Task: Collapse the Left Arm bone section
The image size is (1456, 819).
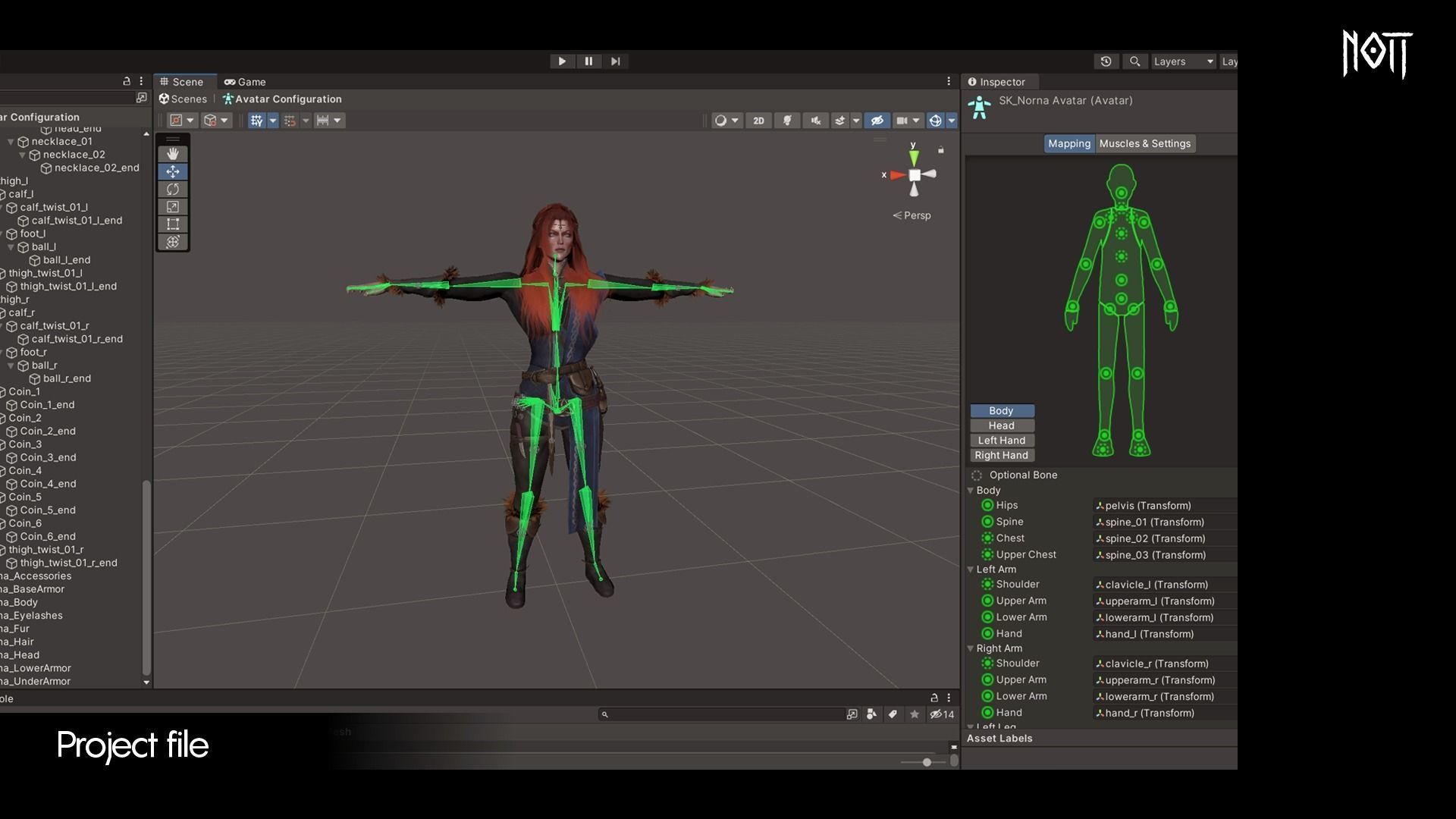Action: [971, 570]
